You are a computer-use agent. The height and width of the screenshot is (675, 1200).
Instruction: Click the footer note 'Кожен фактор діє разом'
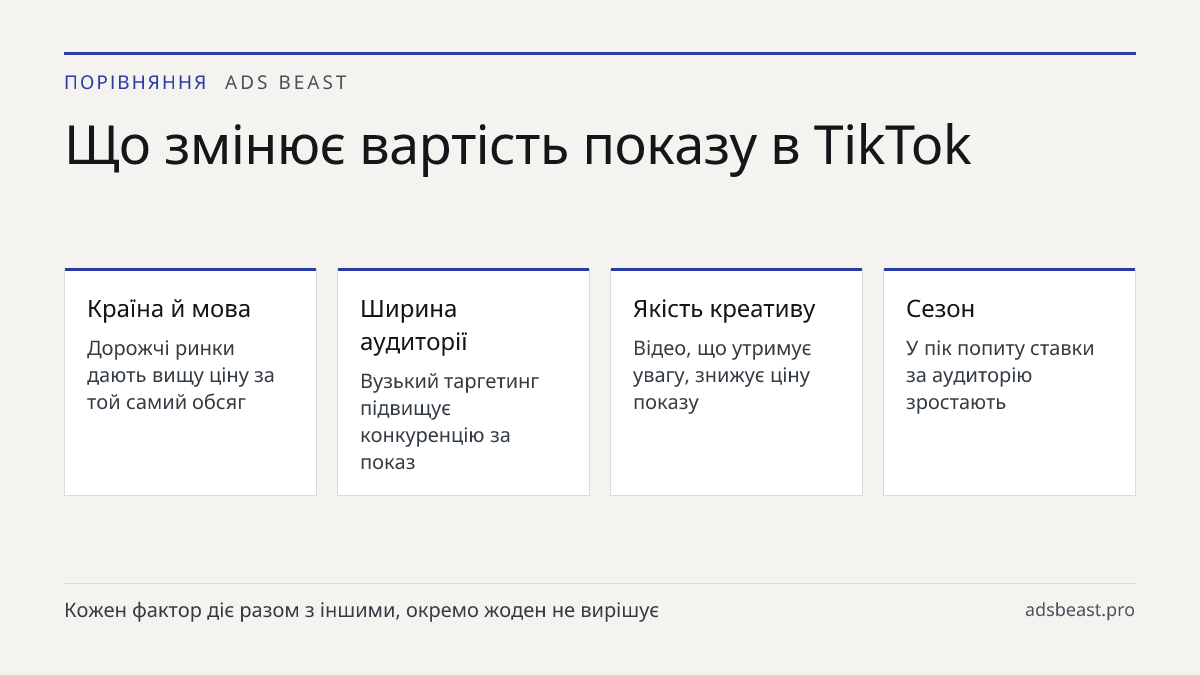click(x=362, y=610)
